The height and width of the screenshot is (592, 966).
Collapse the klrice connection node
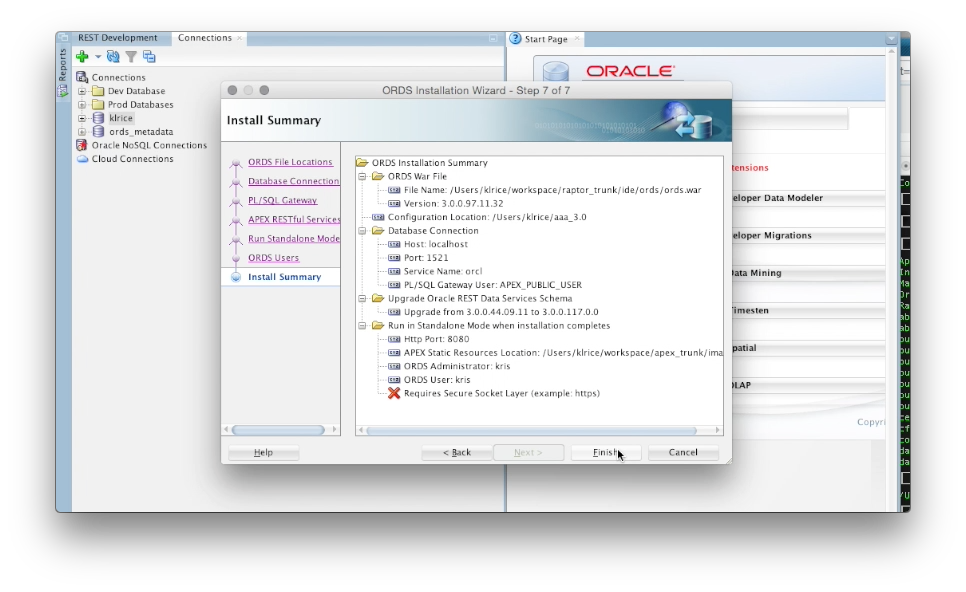[x=81, y=118]
